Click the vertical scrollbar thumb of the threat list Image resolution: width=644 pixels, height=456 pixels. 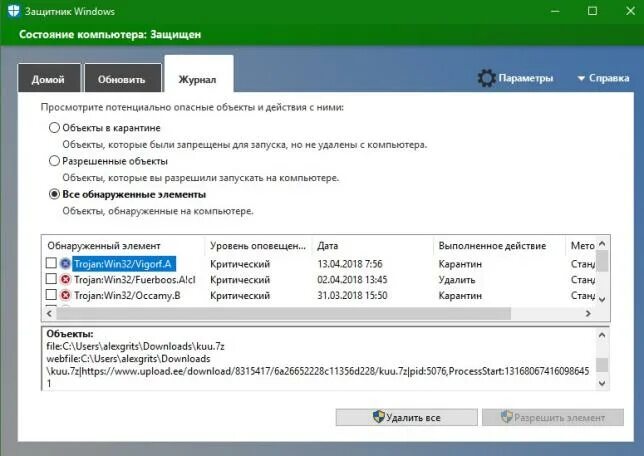tap(602, 260)
